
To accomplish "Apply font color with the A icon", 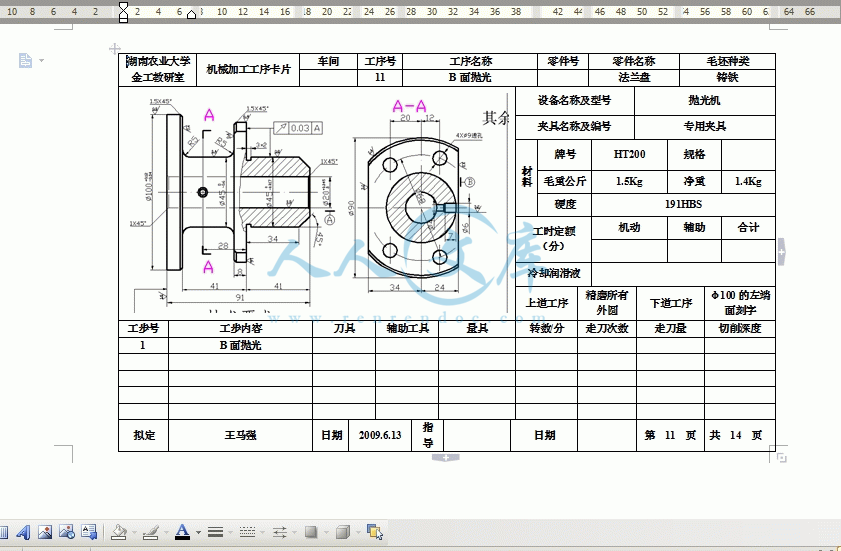I will 182,532.
